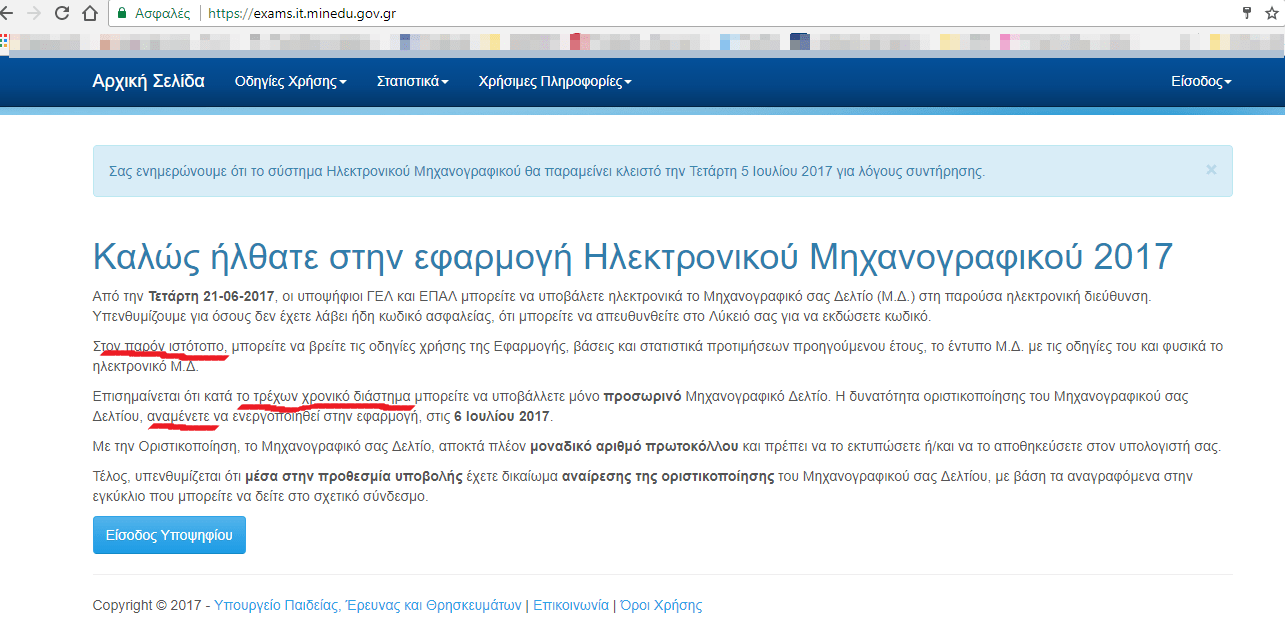Click the saved password key icon
This screenshot has width=1285, height=617.
(1247, 13)
